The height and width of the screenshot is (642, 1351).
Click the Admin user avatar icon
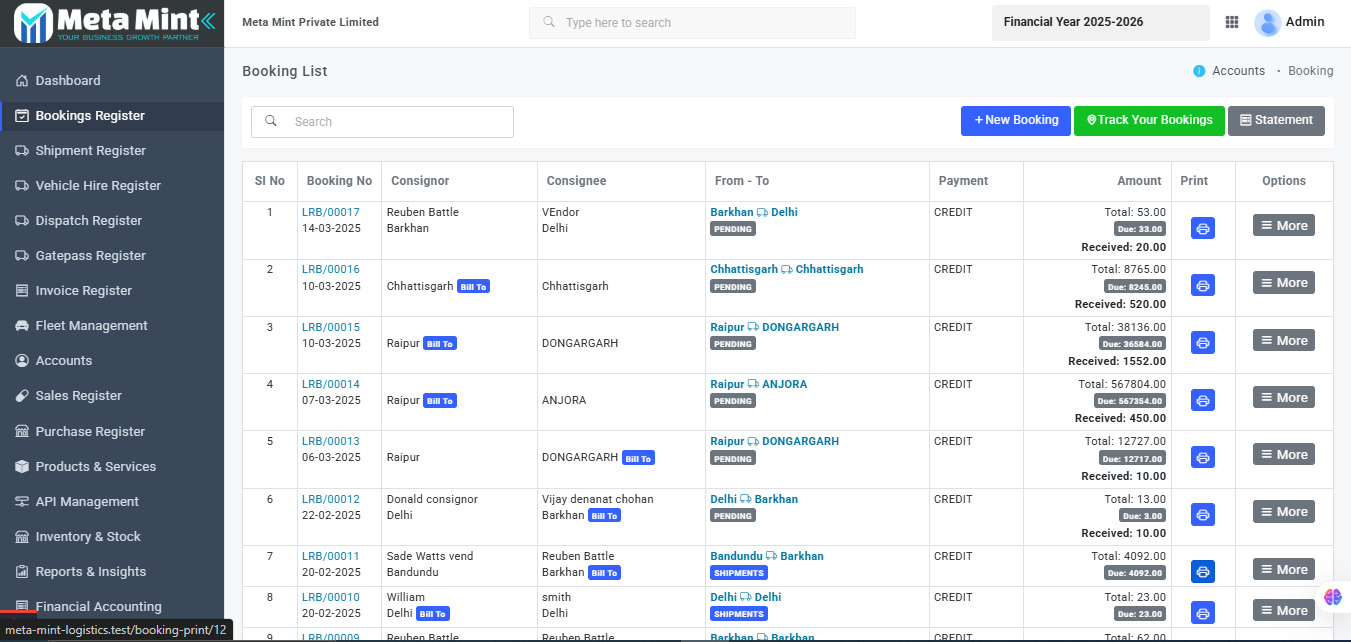pyautogui.click(x=1267, y=22)
